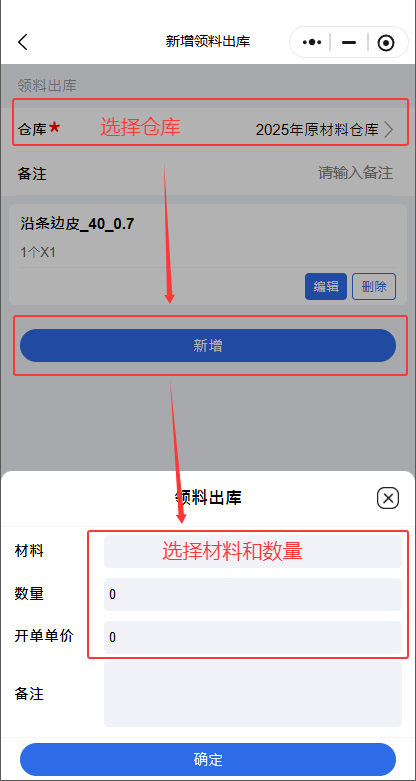The width and height of the screenshot is (416, 781).
Task: Click the 请输入备注 remark field
Action: 355,173
